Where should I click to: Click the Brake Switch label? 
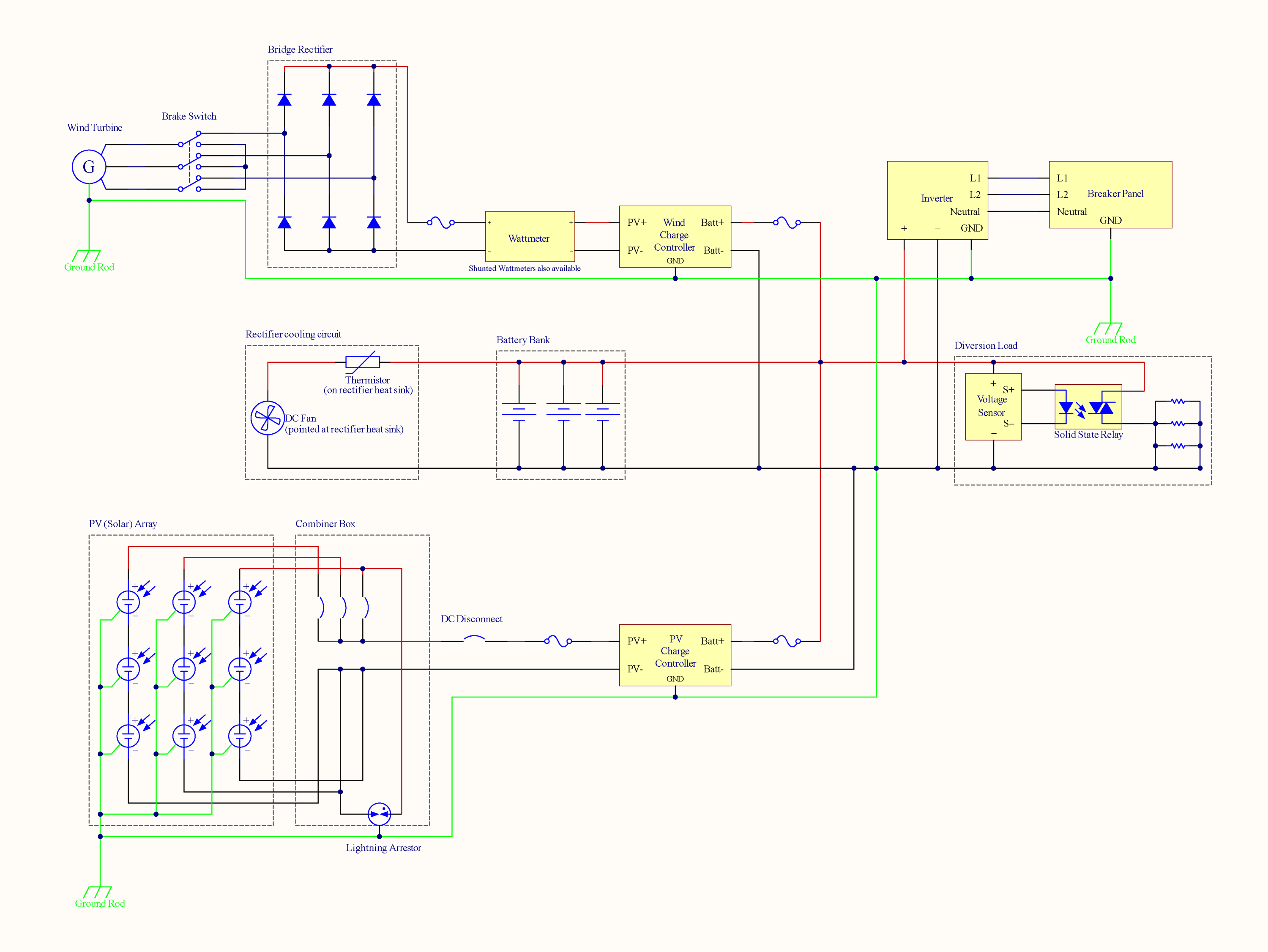[189, 116]
